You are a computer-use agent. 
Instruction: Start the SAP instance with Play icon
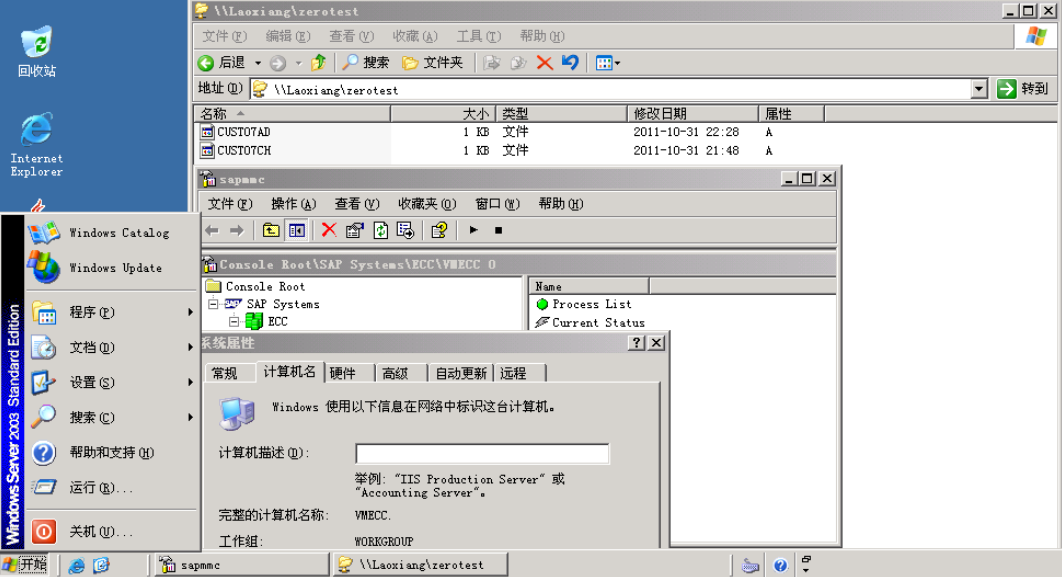[473, 230]
